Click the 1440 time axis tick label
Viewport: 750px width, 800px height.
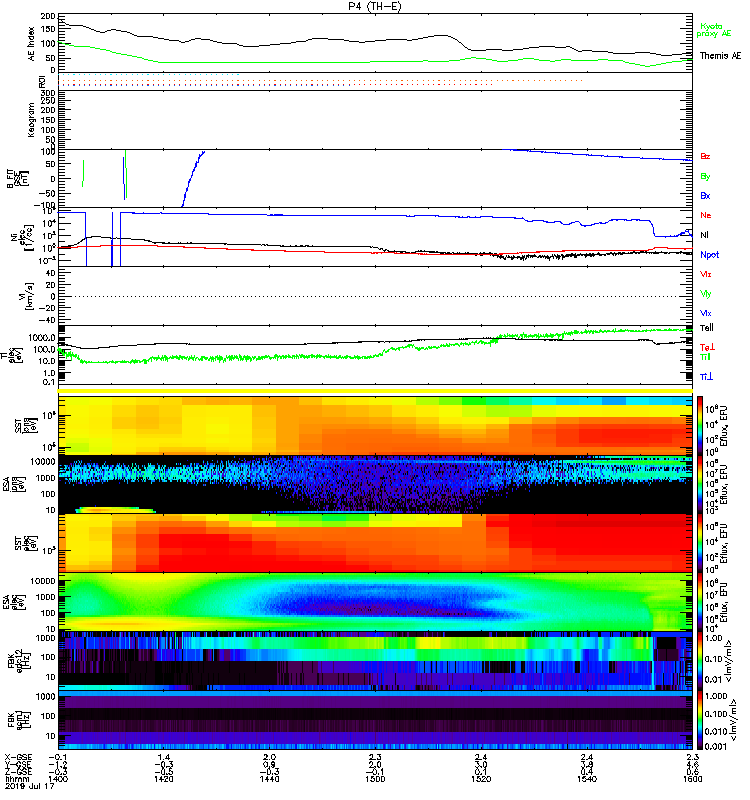tap(269, 779)
